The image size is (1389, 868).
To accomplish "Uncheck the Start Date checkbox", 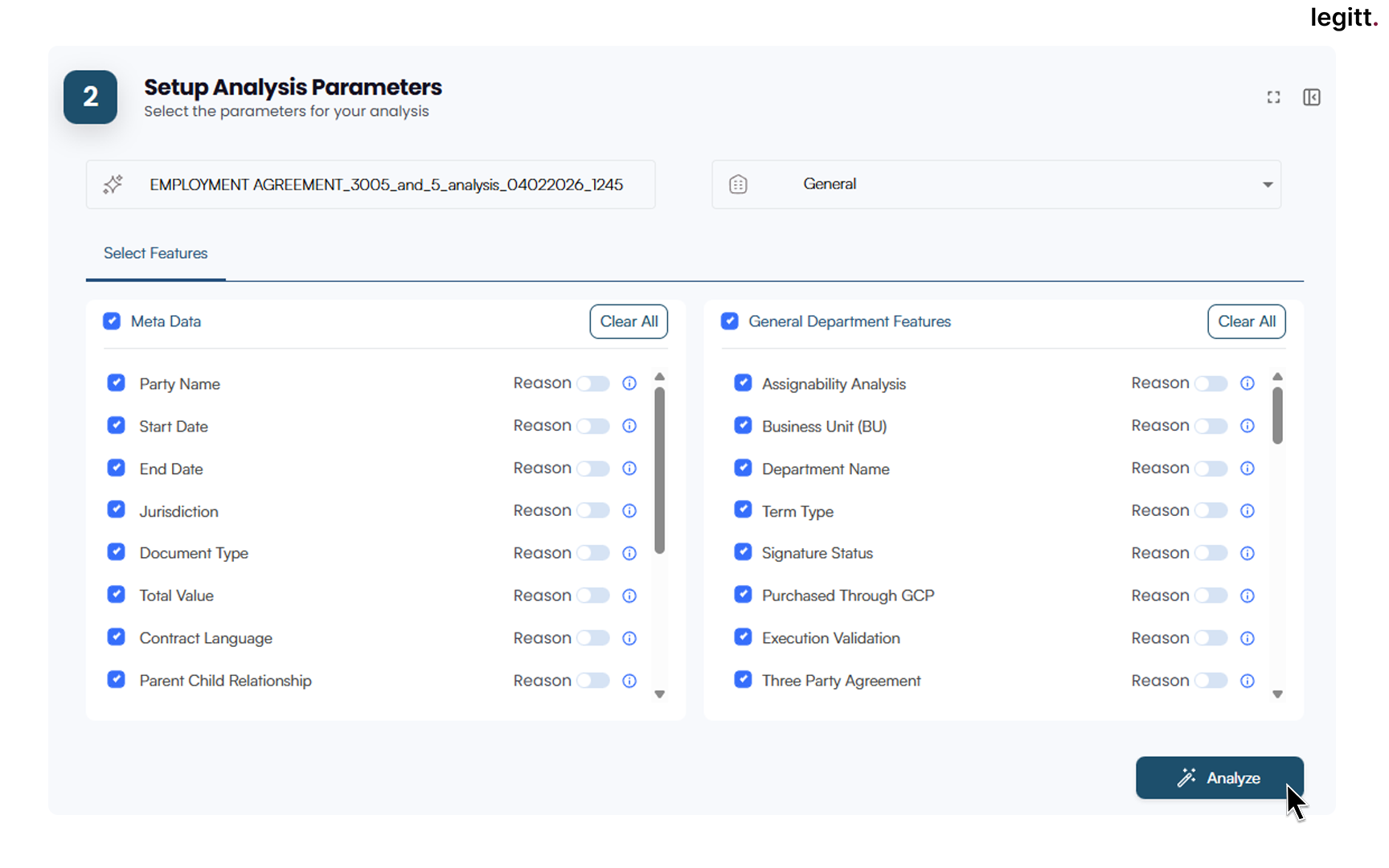I will [116, 425].
